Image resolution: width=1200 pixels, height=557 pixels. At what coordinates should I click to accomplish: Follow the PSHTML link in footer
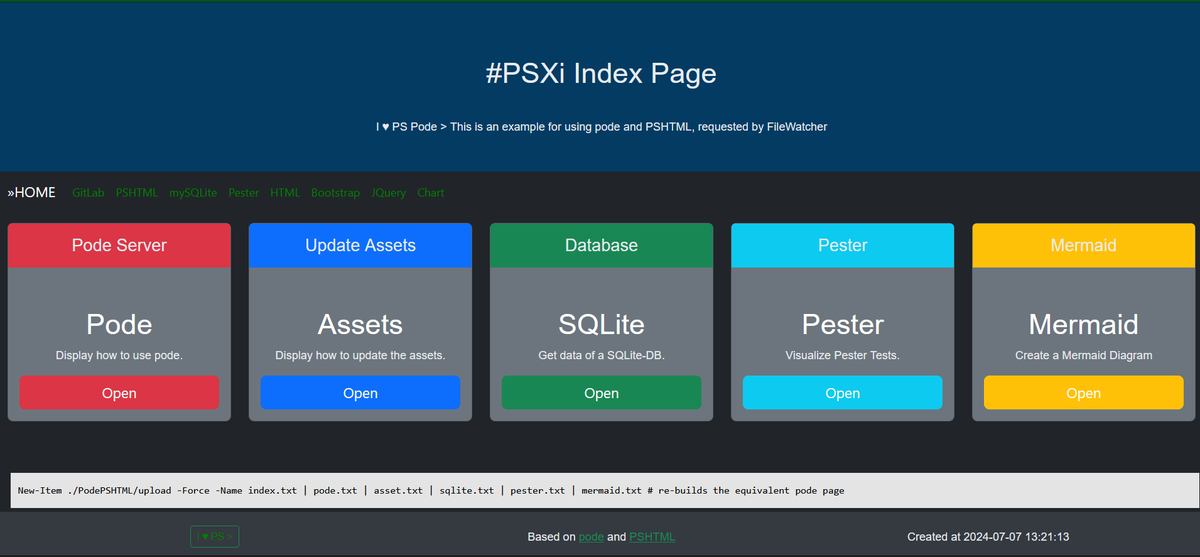coord(652,537)
